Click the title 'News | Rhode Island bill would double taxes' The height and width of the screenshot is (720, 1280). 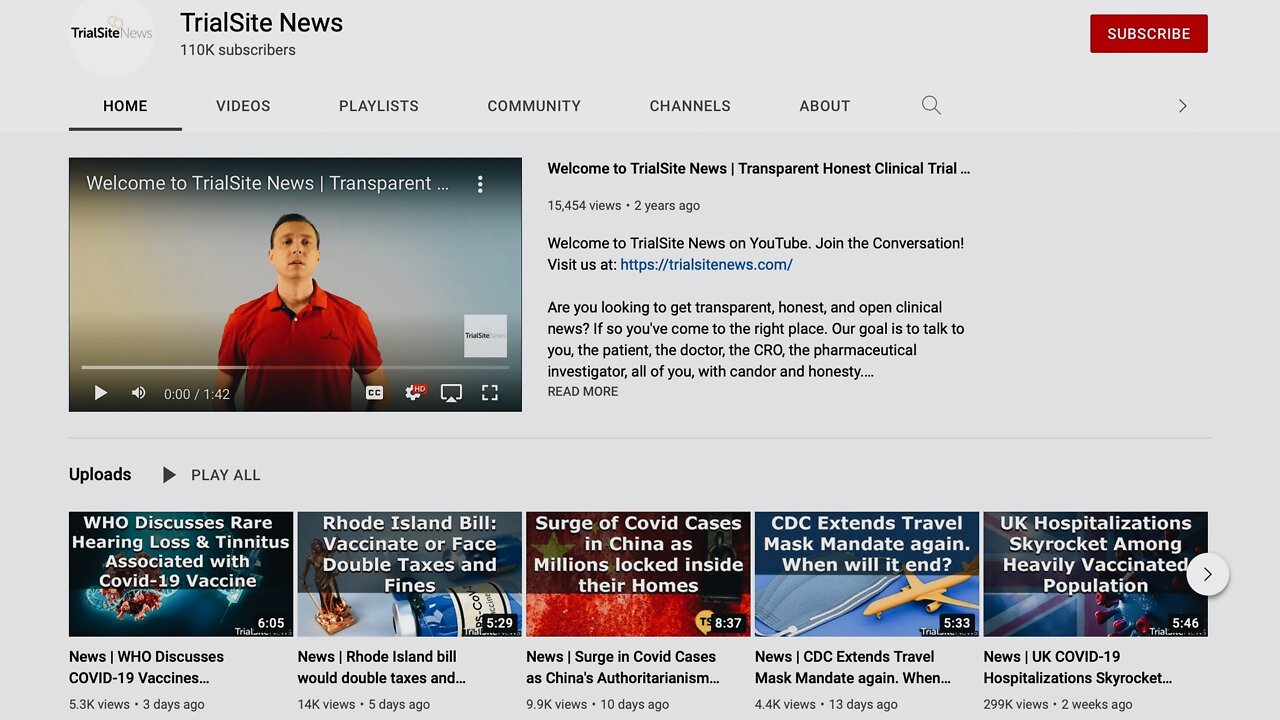(x=382, y=667)
